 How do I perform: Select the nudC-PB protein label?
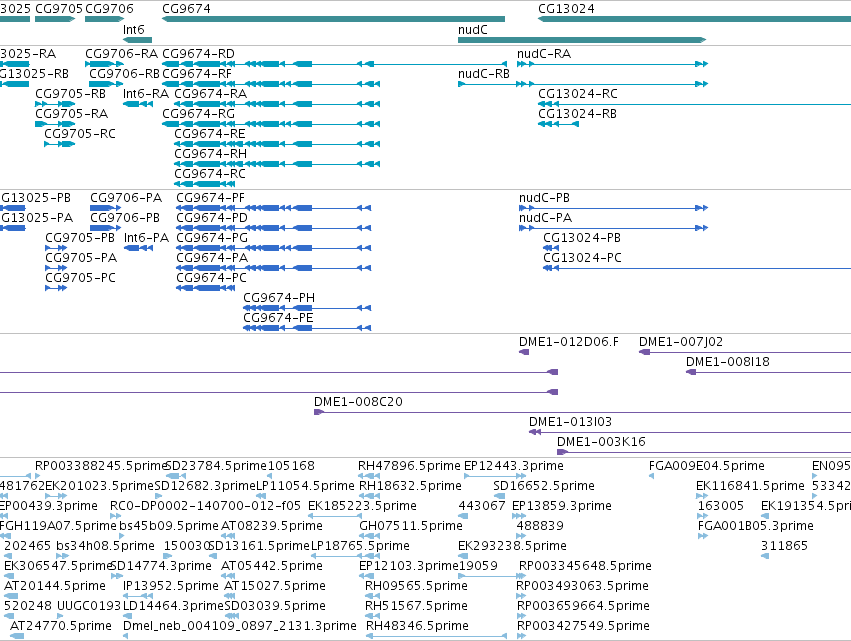pyautogui.click(x=544, y=198)
